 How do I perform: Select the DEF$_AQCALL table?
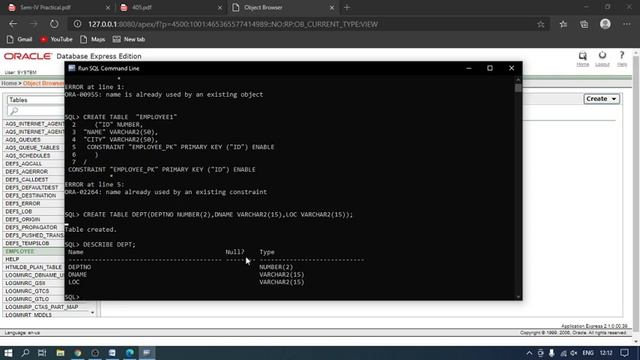(x=24, y=164)
